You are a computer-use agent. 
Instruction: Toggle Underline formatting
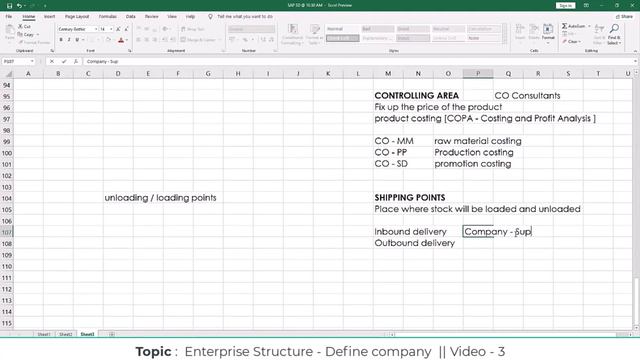(x=77, y=40)
